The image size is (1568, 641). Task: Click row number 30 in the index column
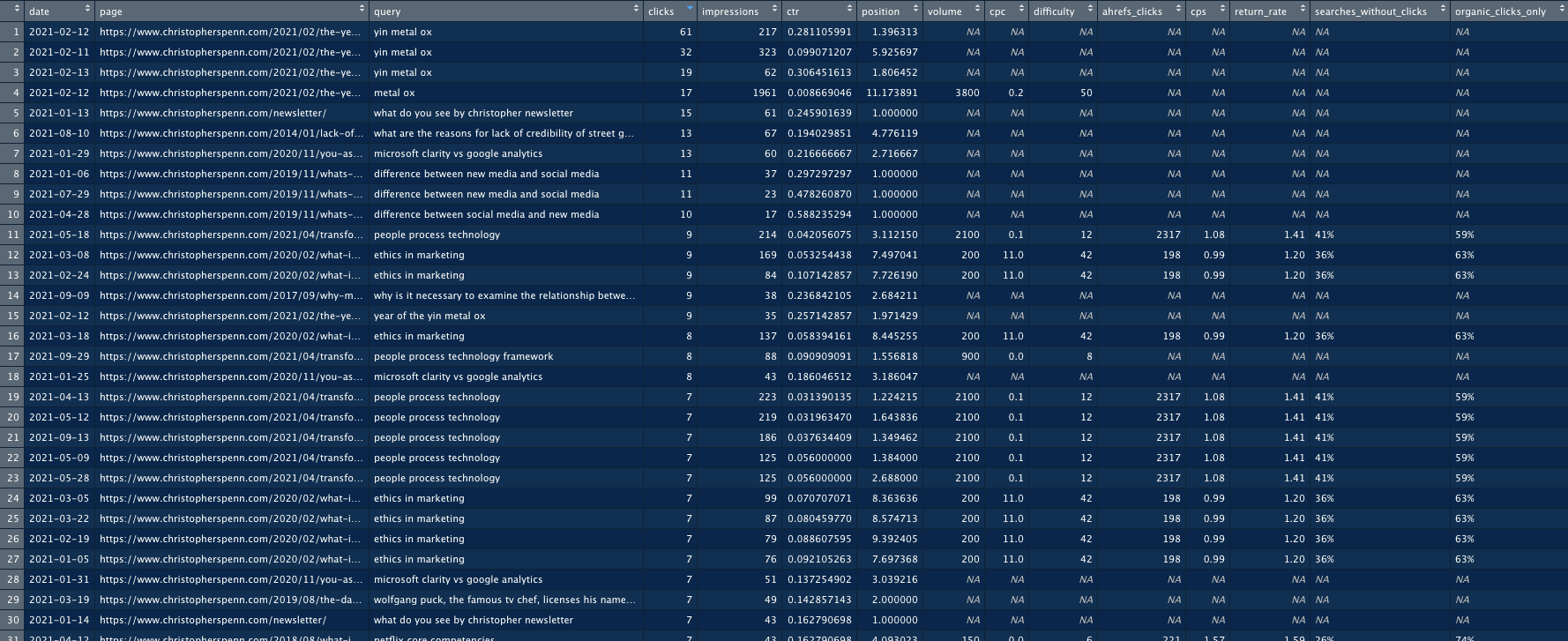13,620
